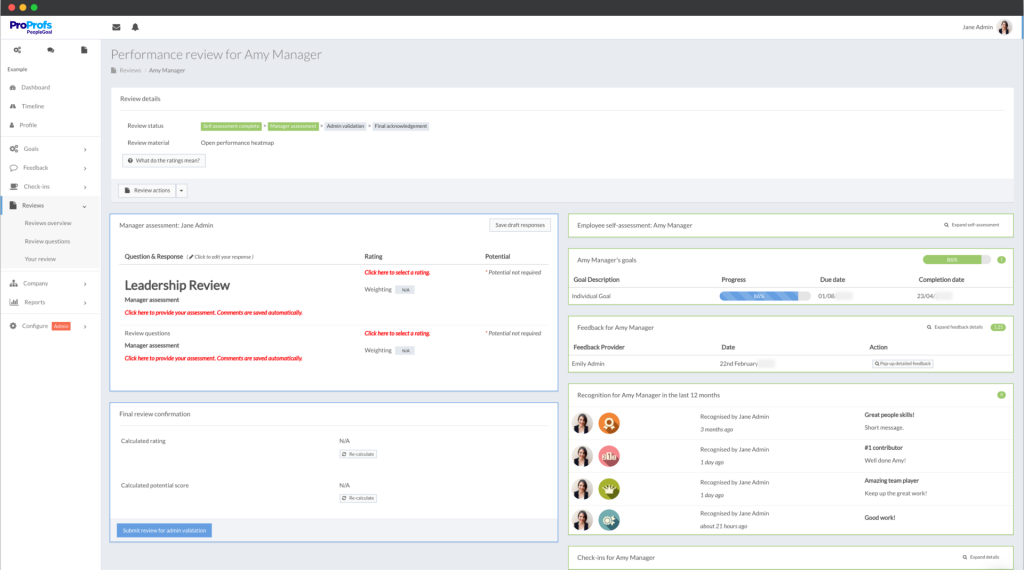Click the Individual Goal progress bar
The width and height of the screenshot is (1024, 570).
[x=758, y=296]
